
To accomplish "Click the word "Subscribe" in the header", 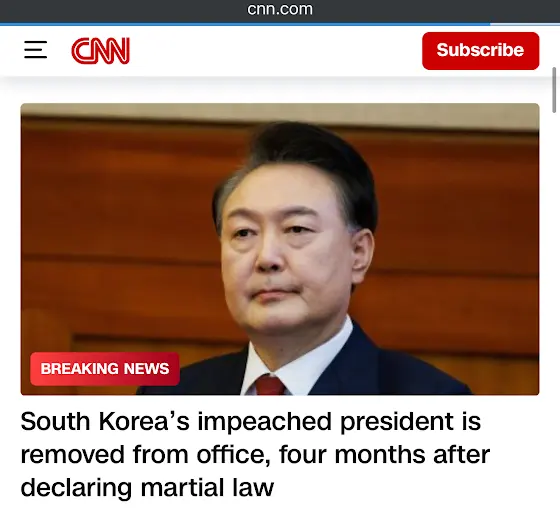I will [480, 50].
